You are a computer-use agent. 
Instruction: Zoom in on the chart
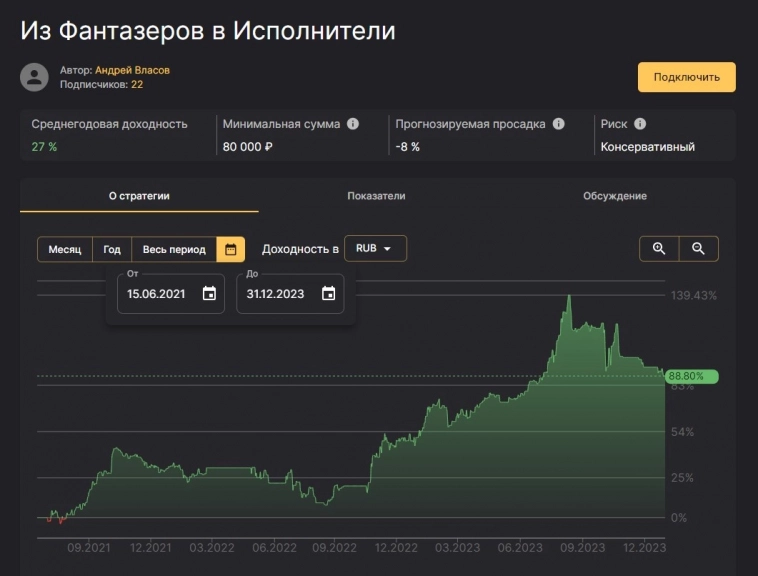pos(659,249)
